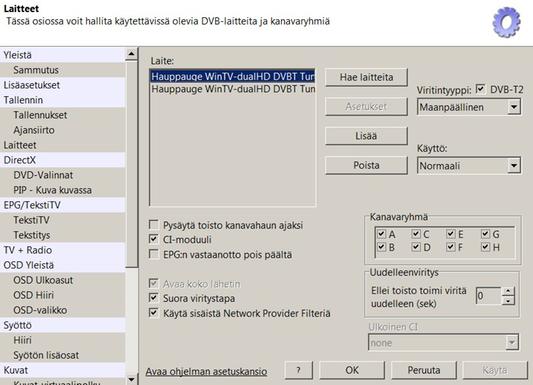Viewport: 533px width, 385px height.
Task: Confirm with the OK button
Action: [x=352, y=370]
